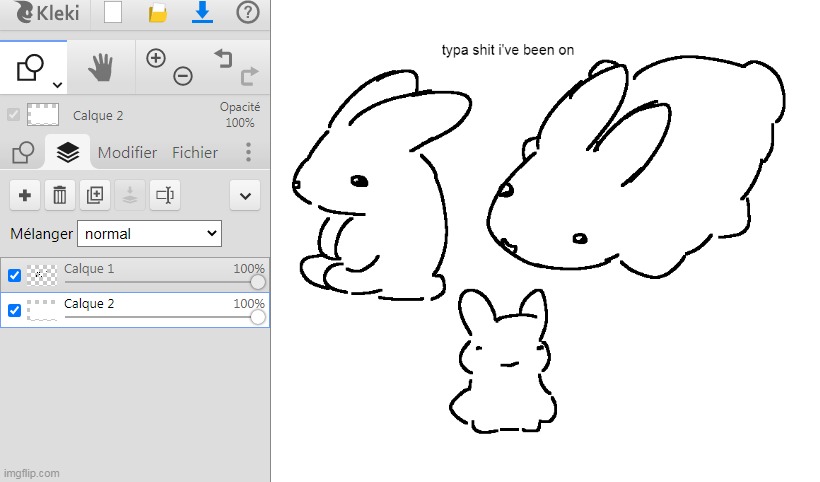This screenshot has width=820, height=482.
Task: Click the Kleki logo
Action: tap(47, 13)
